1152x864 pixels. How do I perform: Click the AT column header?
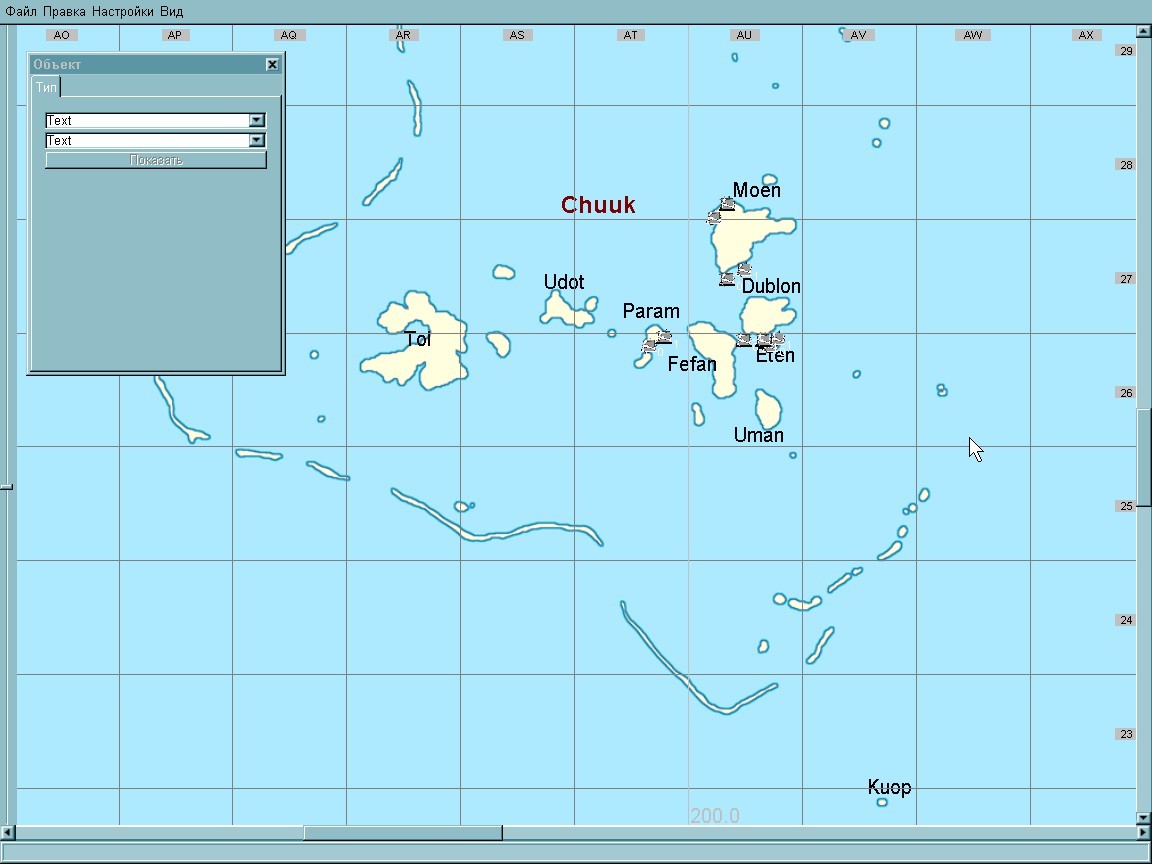pos(630,35)
